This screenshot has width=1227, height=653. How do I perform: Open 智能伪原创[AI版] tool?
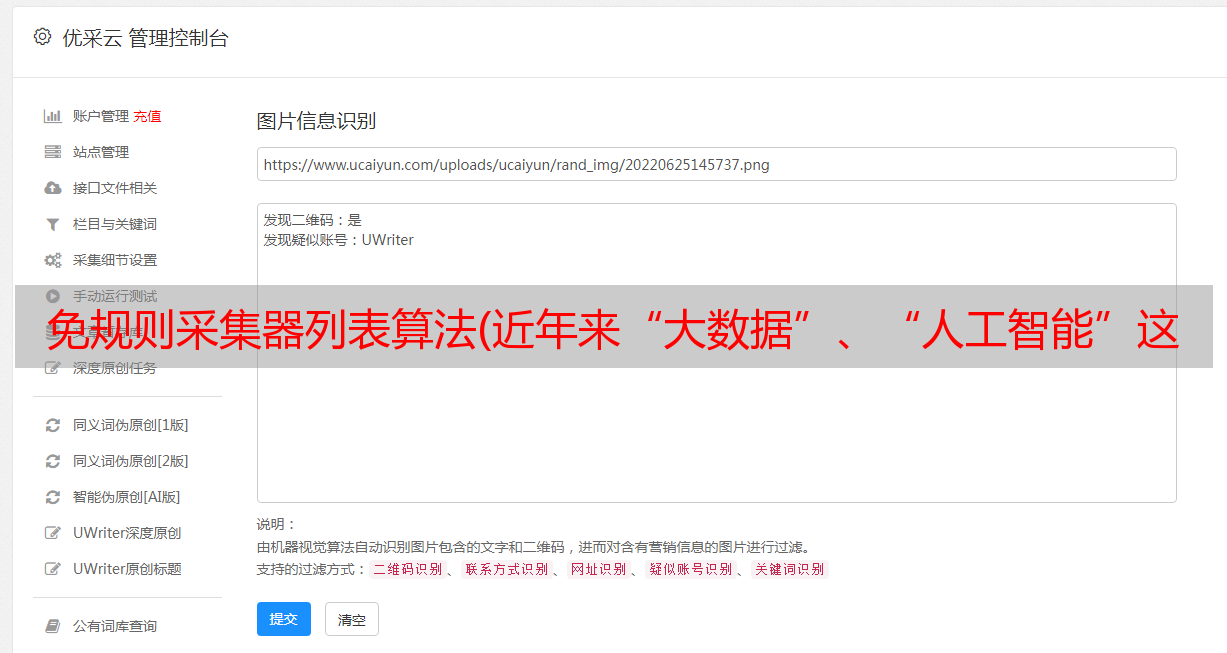(127, 497)
